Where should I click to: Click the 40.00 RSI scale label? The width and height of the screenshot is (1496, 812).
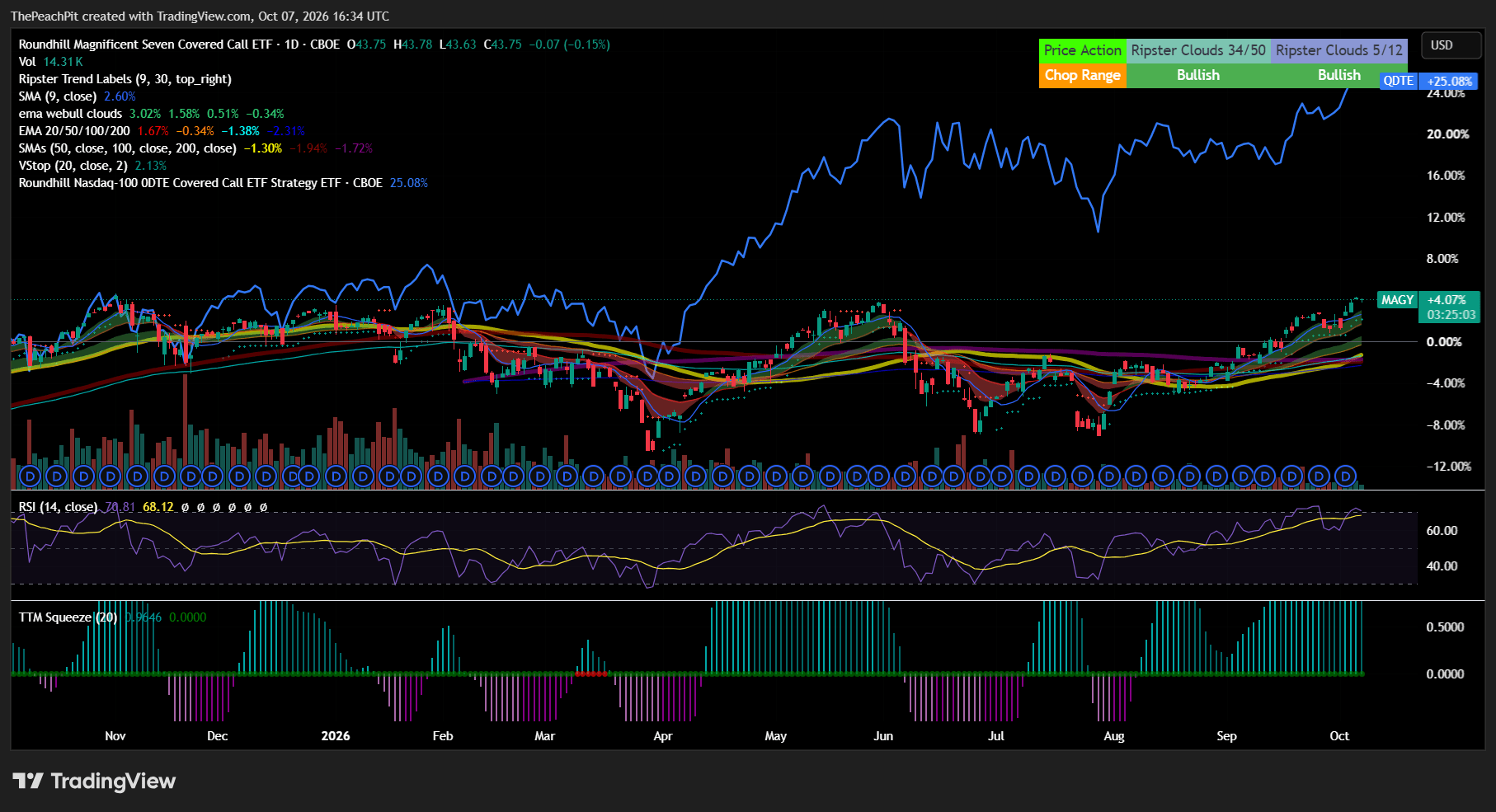pyautogui.click(x=1442, y=566)
